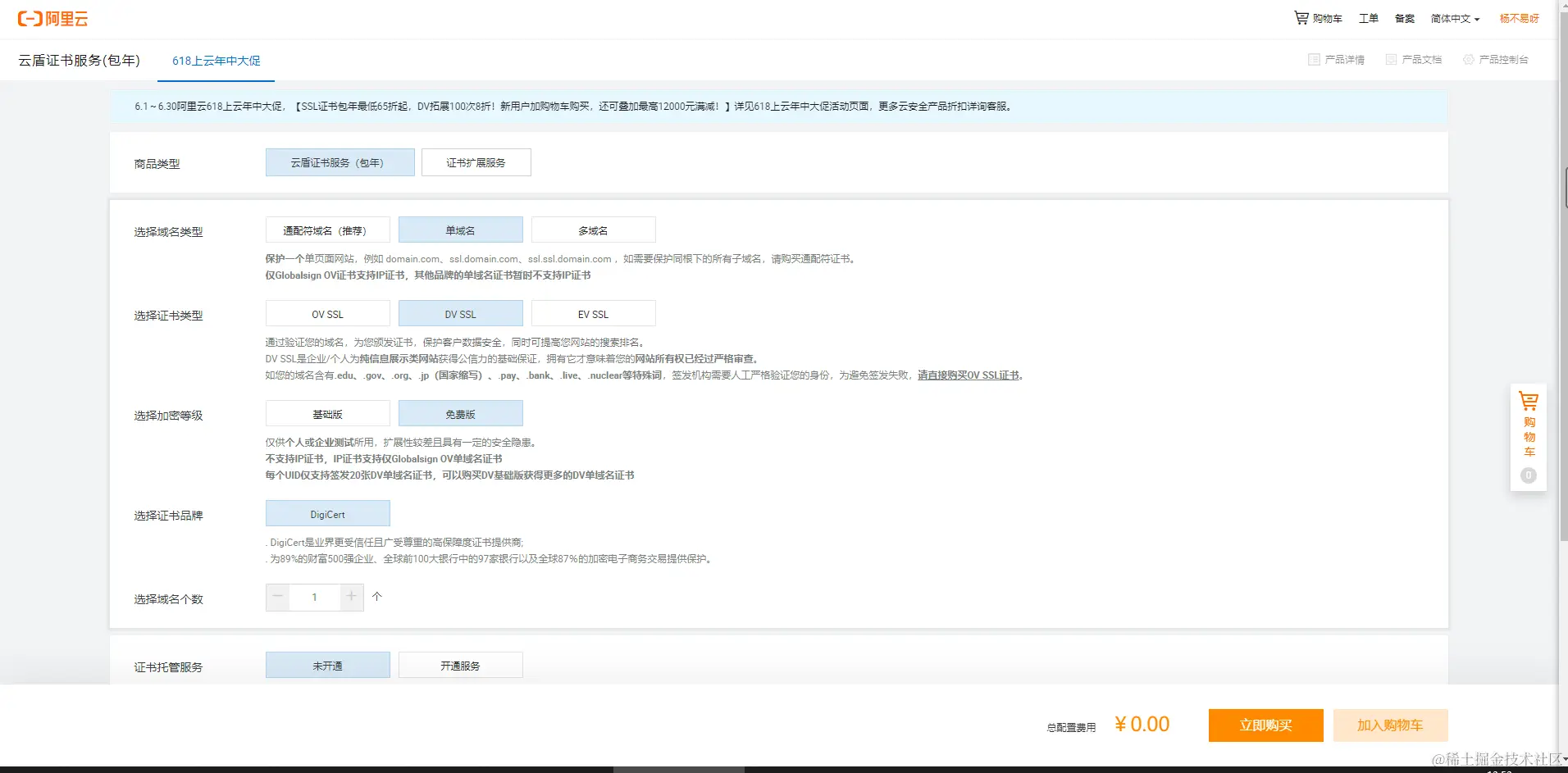Choose 通配符域名（推荐）domain type

[327, 230]
